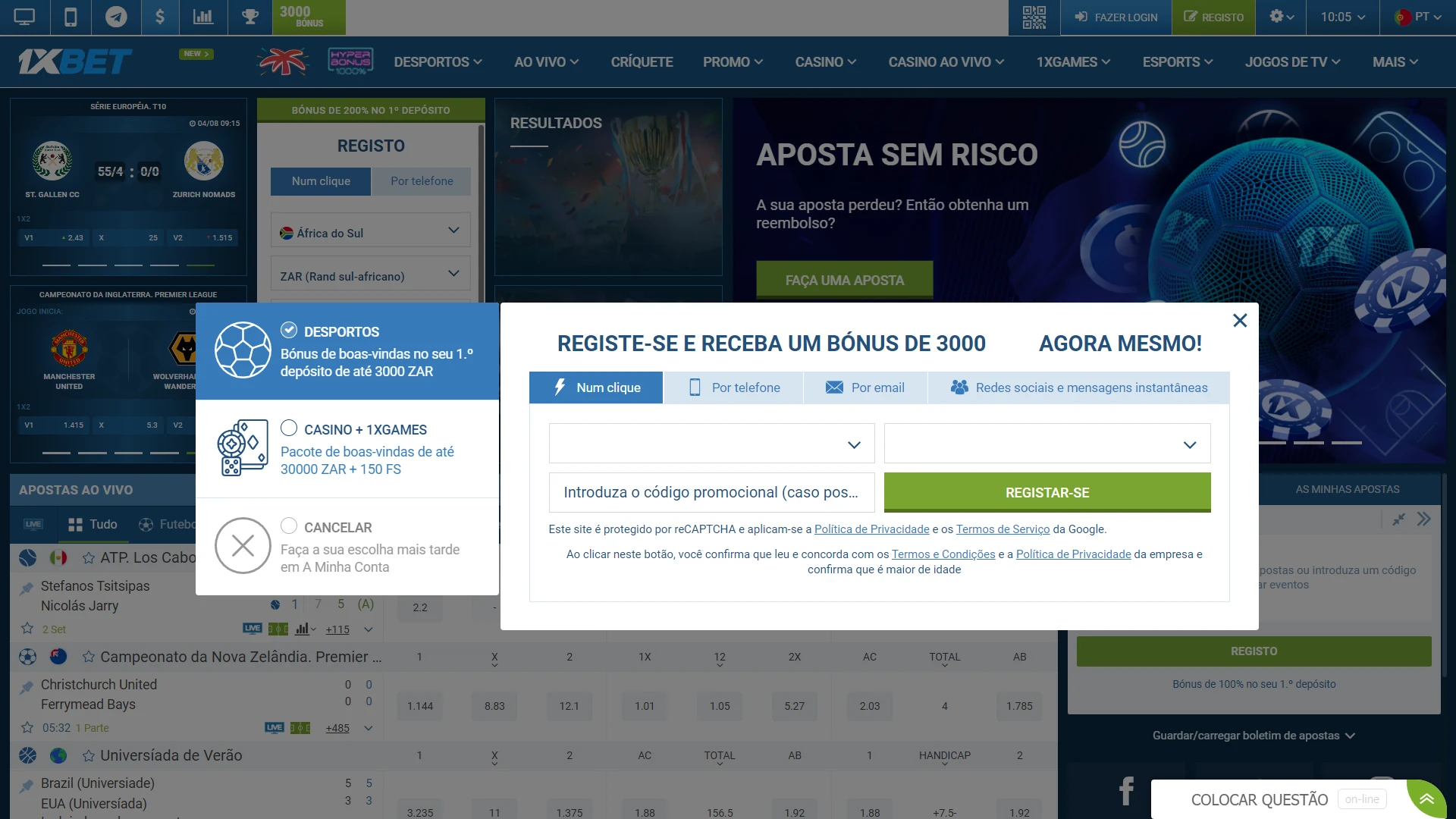Screen dimensions: 1456x819
Task: Expand the 1XGames menu
Action: (1073, 62)
